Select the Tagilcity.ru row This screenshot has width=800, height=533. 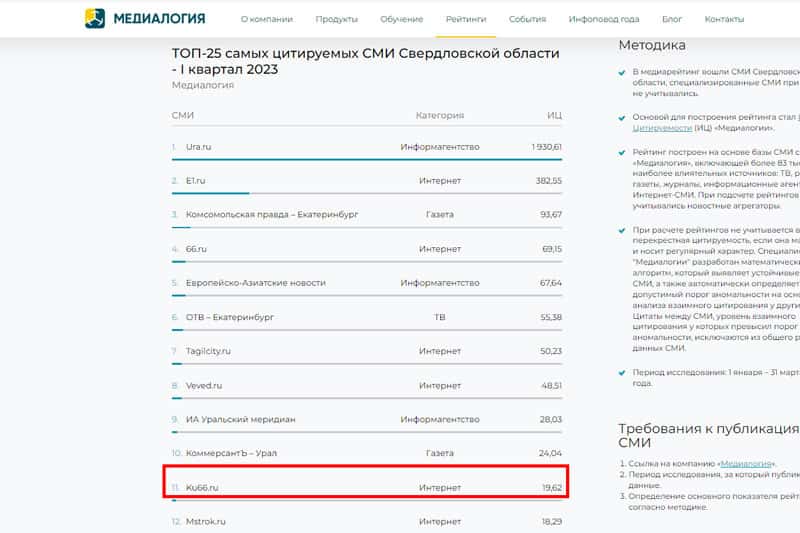[x=208, y=351]
